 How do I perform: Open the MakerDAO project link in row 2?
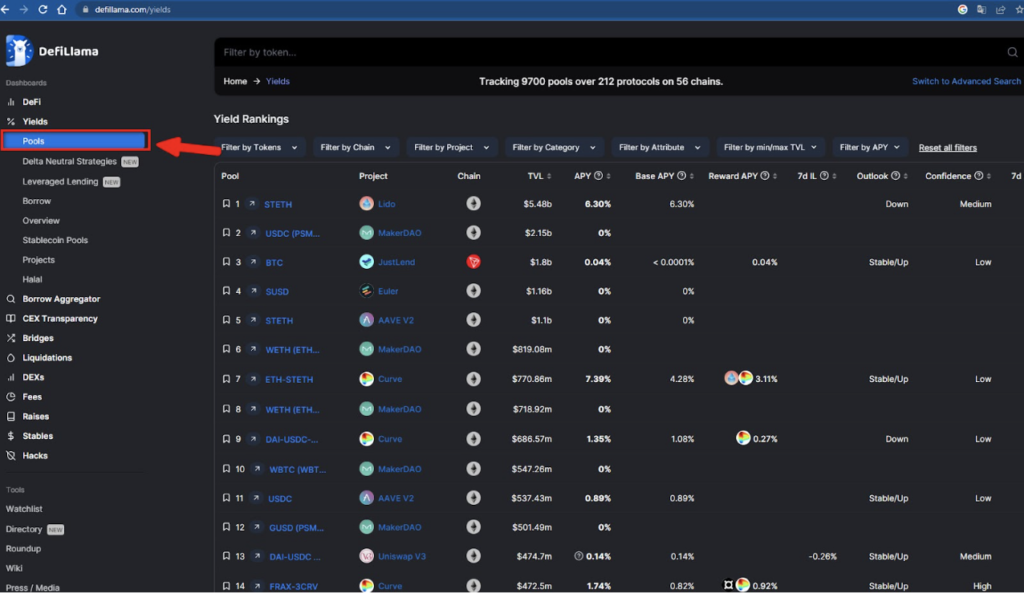pos(400,233)
